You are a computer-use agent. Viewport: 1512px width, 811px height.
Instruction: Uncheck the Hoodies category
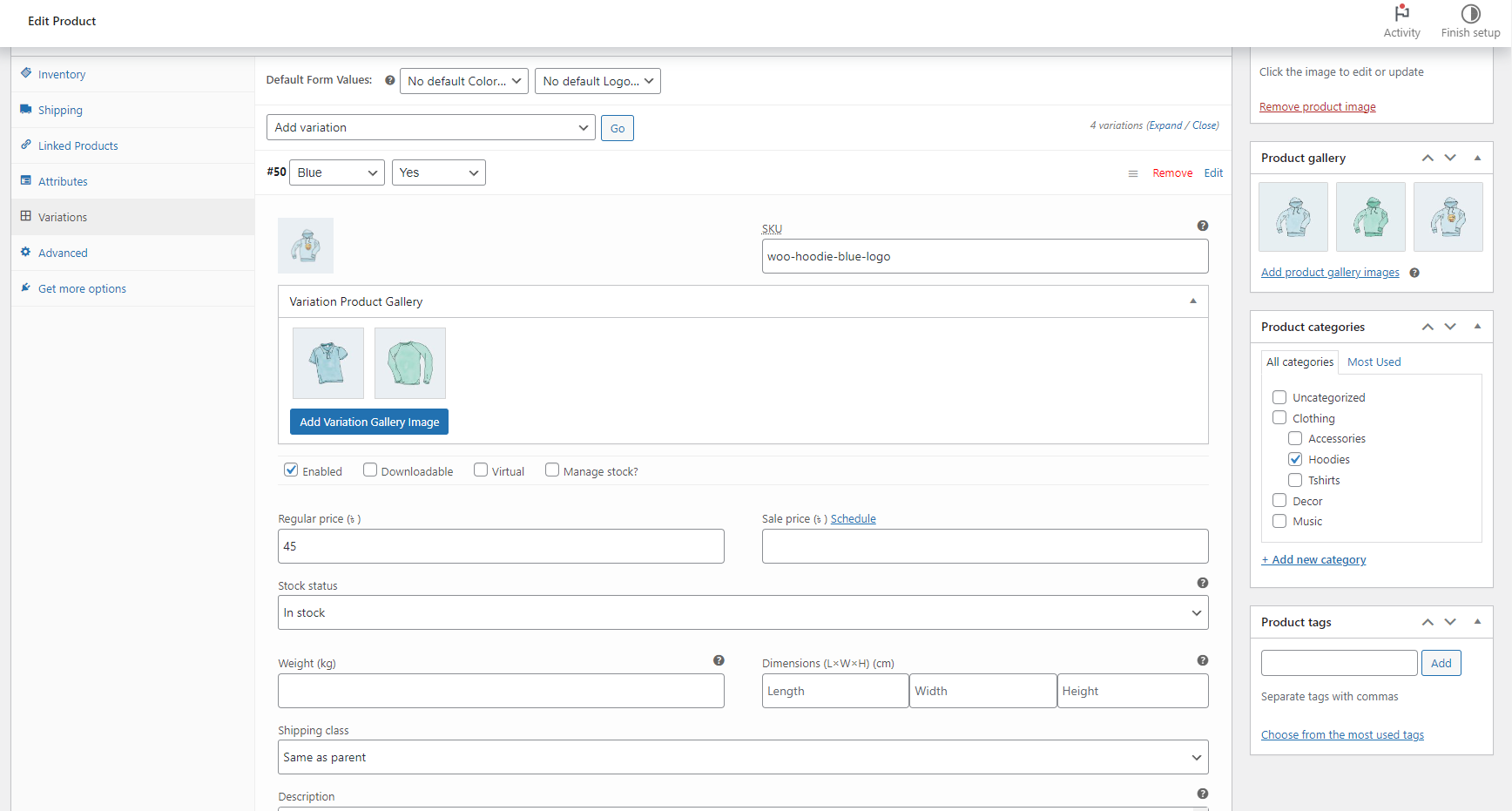[1295, 459]
